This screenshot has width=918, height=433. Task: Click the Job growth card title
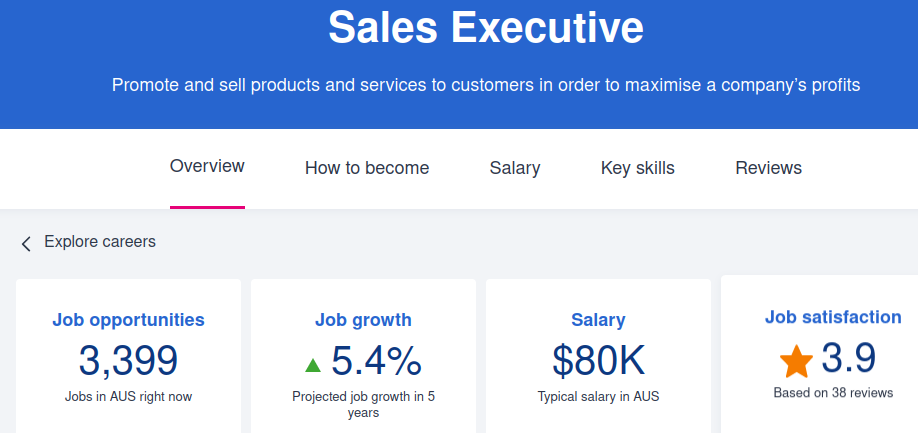[x=363, y=320]
